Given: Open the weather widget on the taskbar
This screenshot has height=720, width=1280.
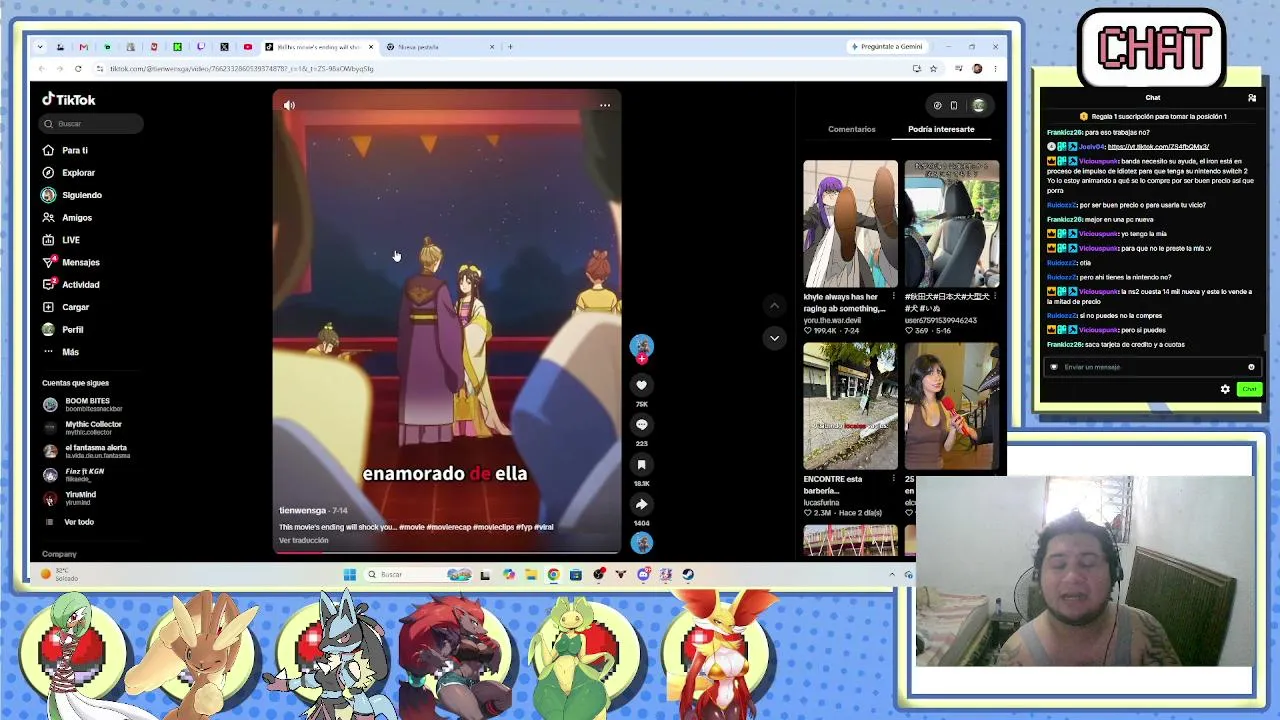Looking at the screenshot, I should pos(60,575).
